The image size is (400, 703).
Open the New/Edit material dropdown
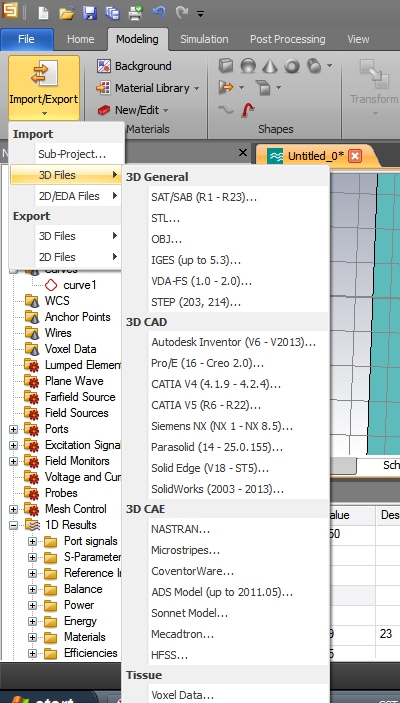133,110
